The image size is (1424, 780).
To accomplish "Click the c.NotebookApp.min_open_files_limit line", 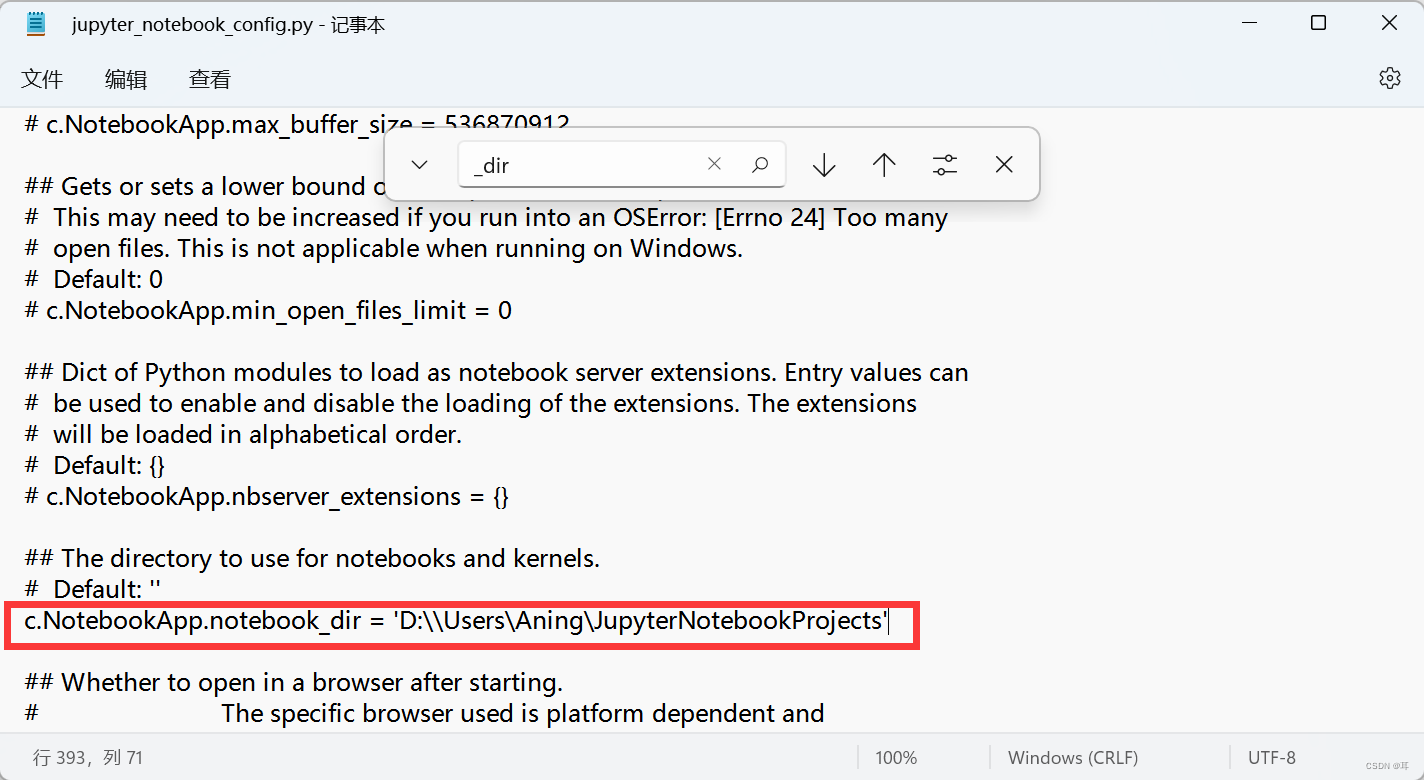I will pos(268,310).
